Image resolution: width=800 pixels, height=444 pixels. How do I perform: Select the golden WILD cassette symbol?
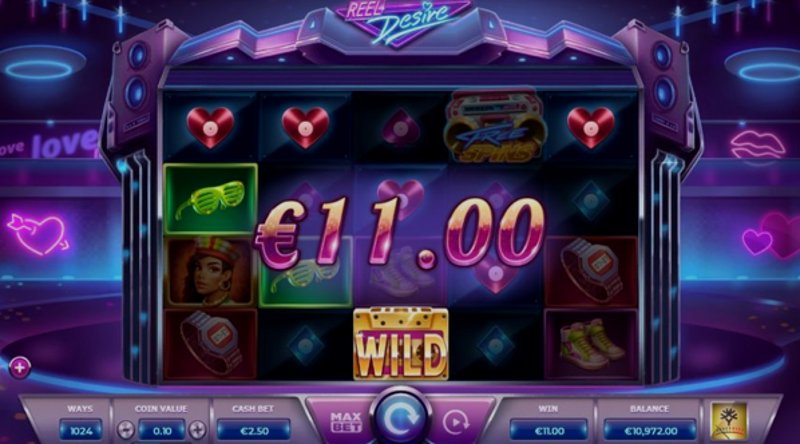(401, 344)
